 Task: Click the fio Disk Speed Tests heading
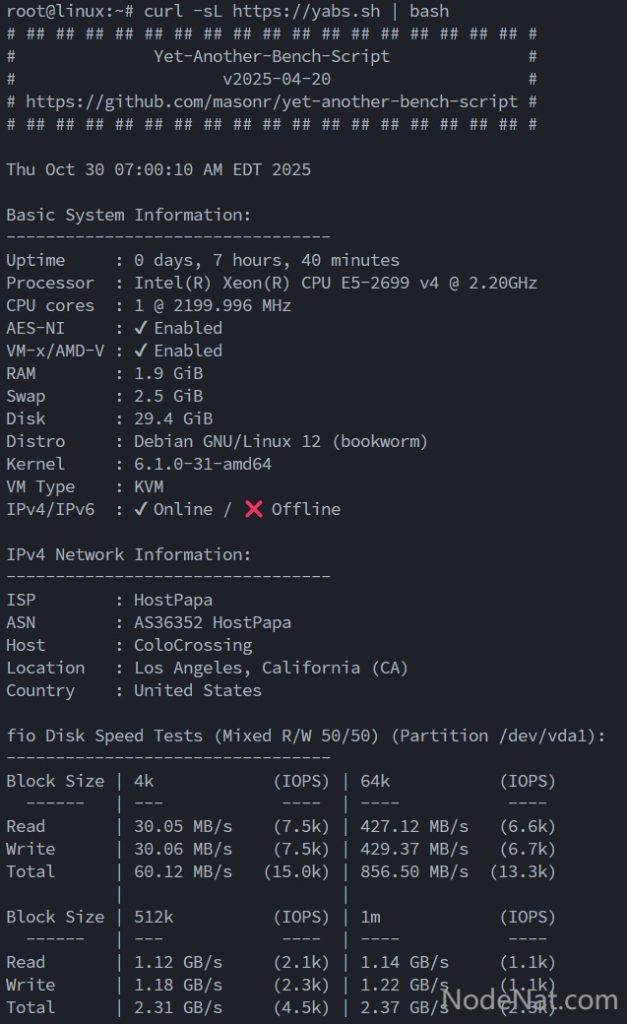(306, 736)
